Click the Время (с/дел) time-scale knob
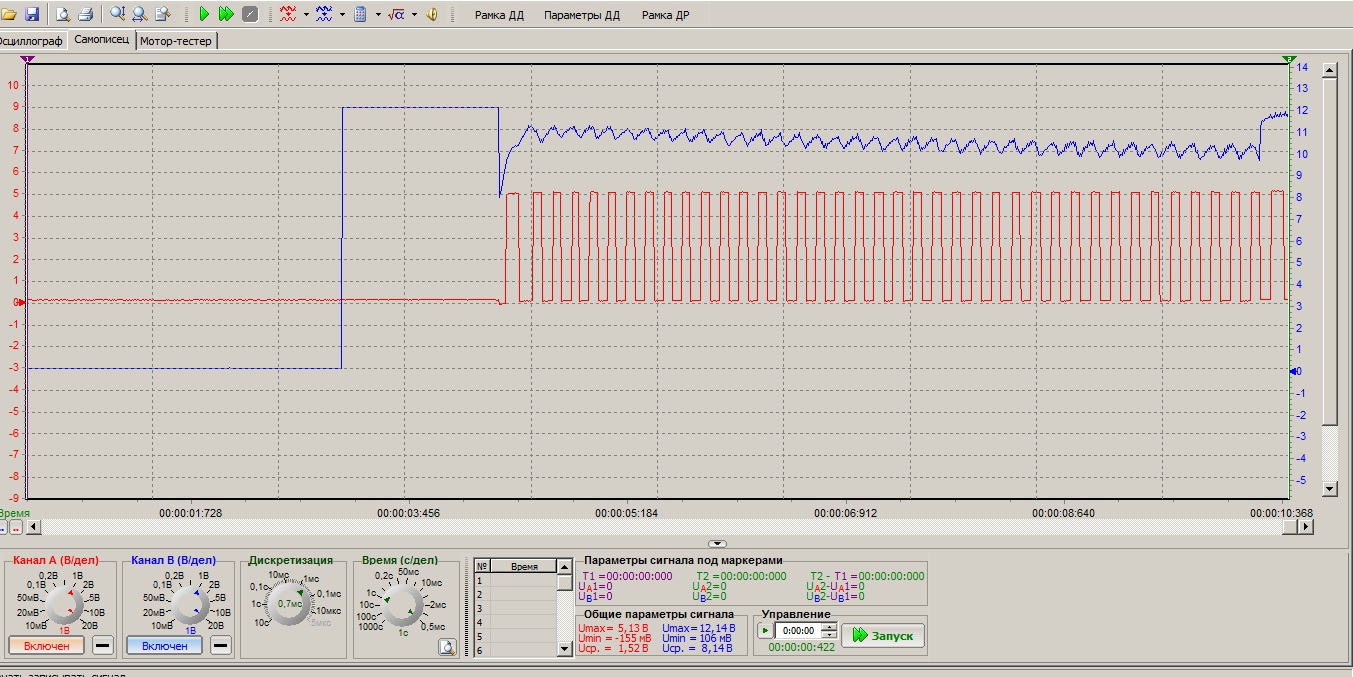1353x677 pixels. pos(405,604)
